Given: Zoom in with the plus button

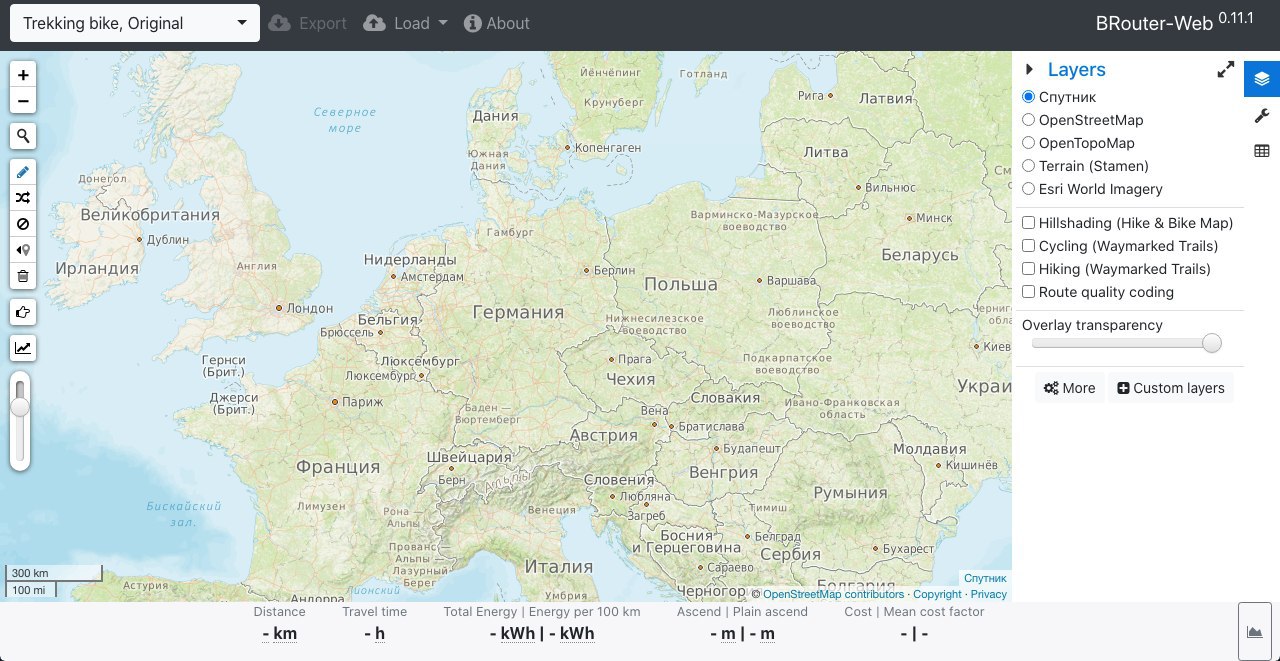Looking at the screenshot, I should [23, 75].
